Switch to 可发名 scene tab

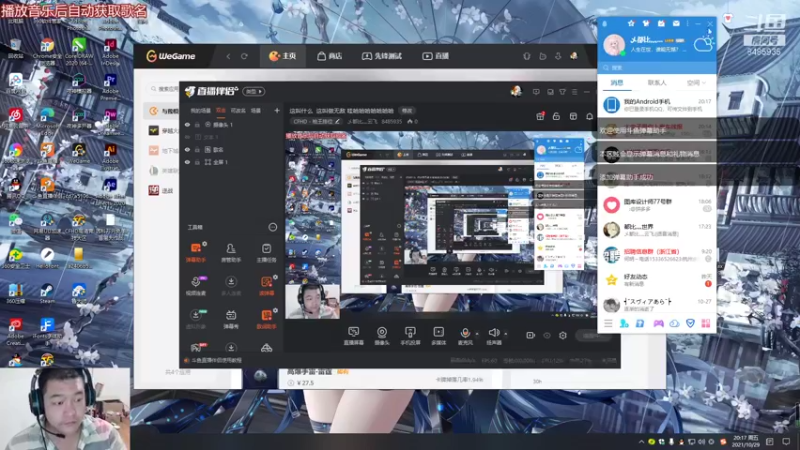238,110
